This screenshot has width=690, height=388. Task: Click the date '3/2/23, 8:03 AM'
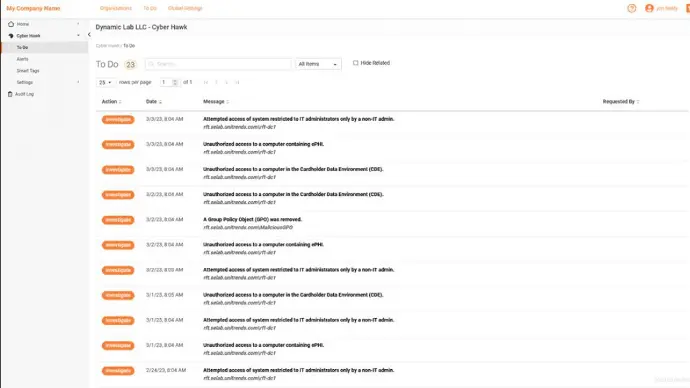(165, 270)
